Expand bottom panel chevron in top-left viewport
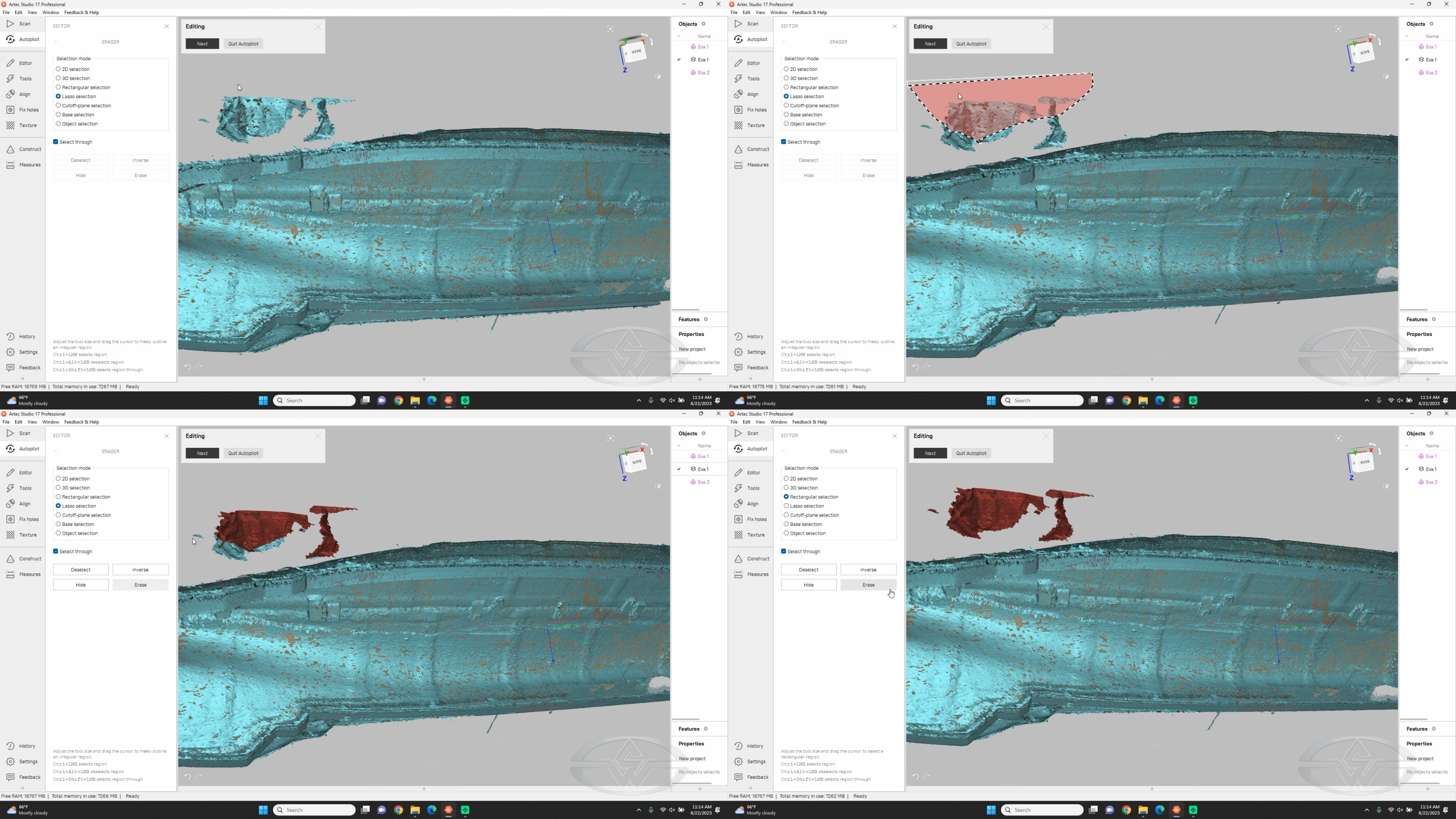The height and width of the screenshot is (819, 1456). click(424, 379)
